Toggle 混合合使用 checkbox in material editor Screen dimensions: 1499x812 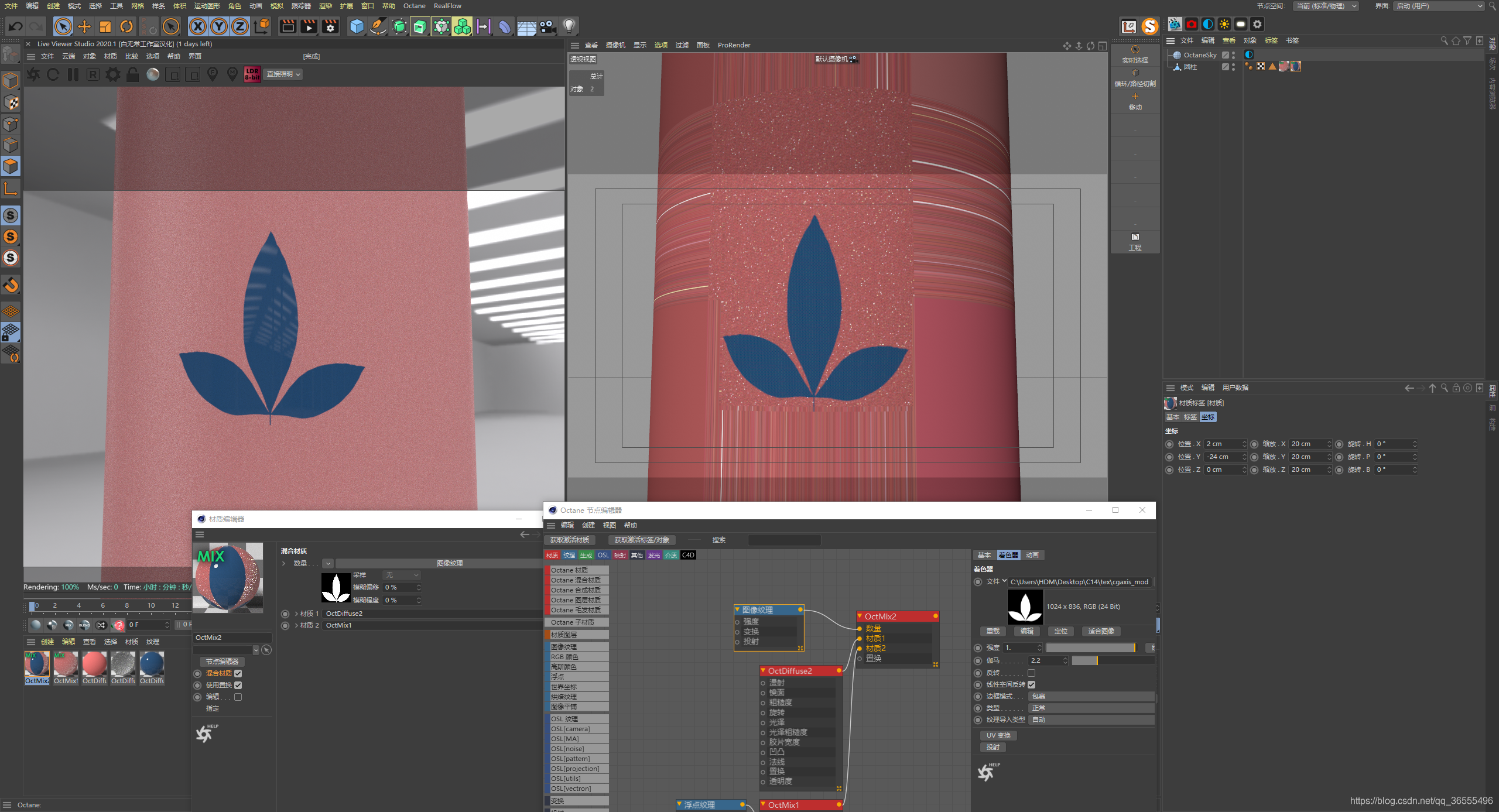point(237,672)
